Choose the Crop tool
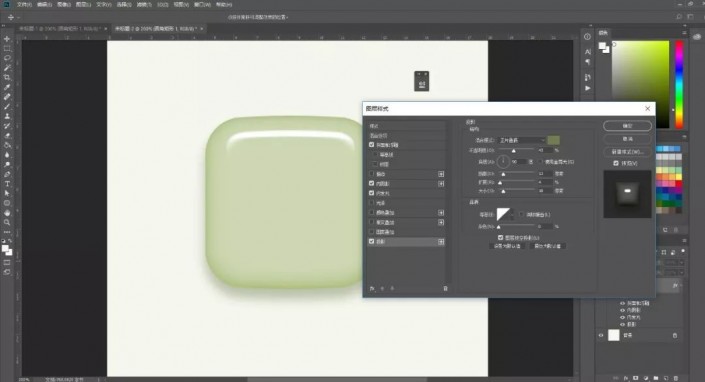The image size is (705, 382). [7, 78]
